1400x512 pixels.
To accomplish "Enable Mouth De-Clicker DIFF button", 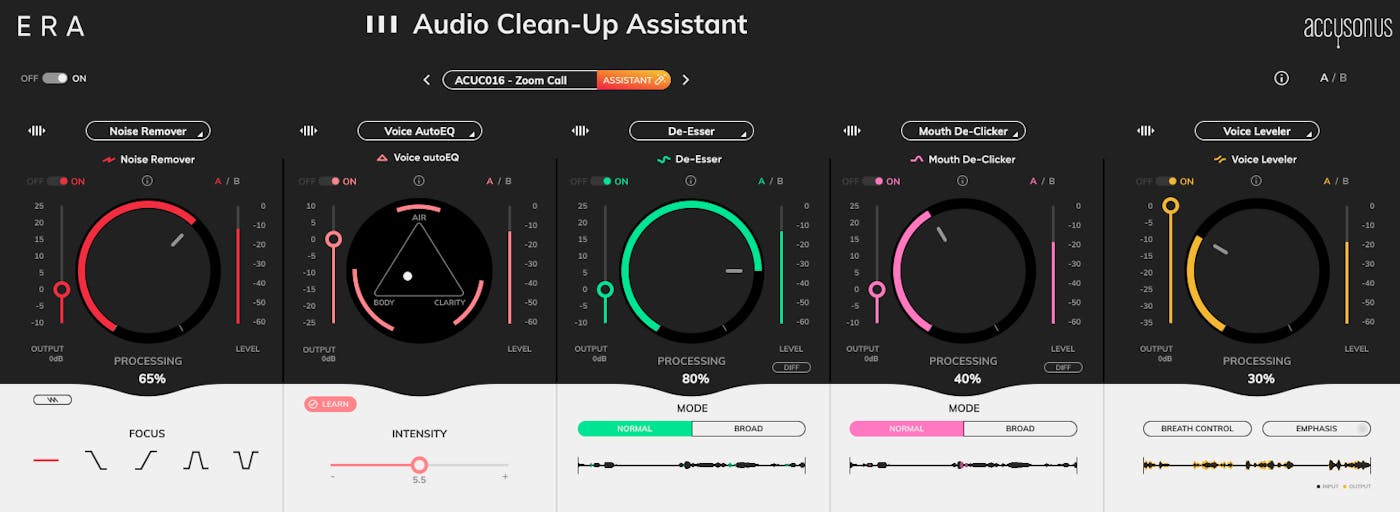I will coord(1063,367).
